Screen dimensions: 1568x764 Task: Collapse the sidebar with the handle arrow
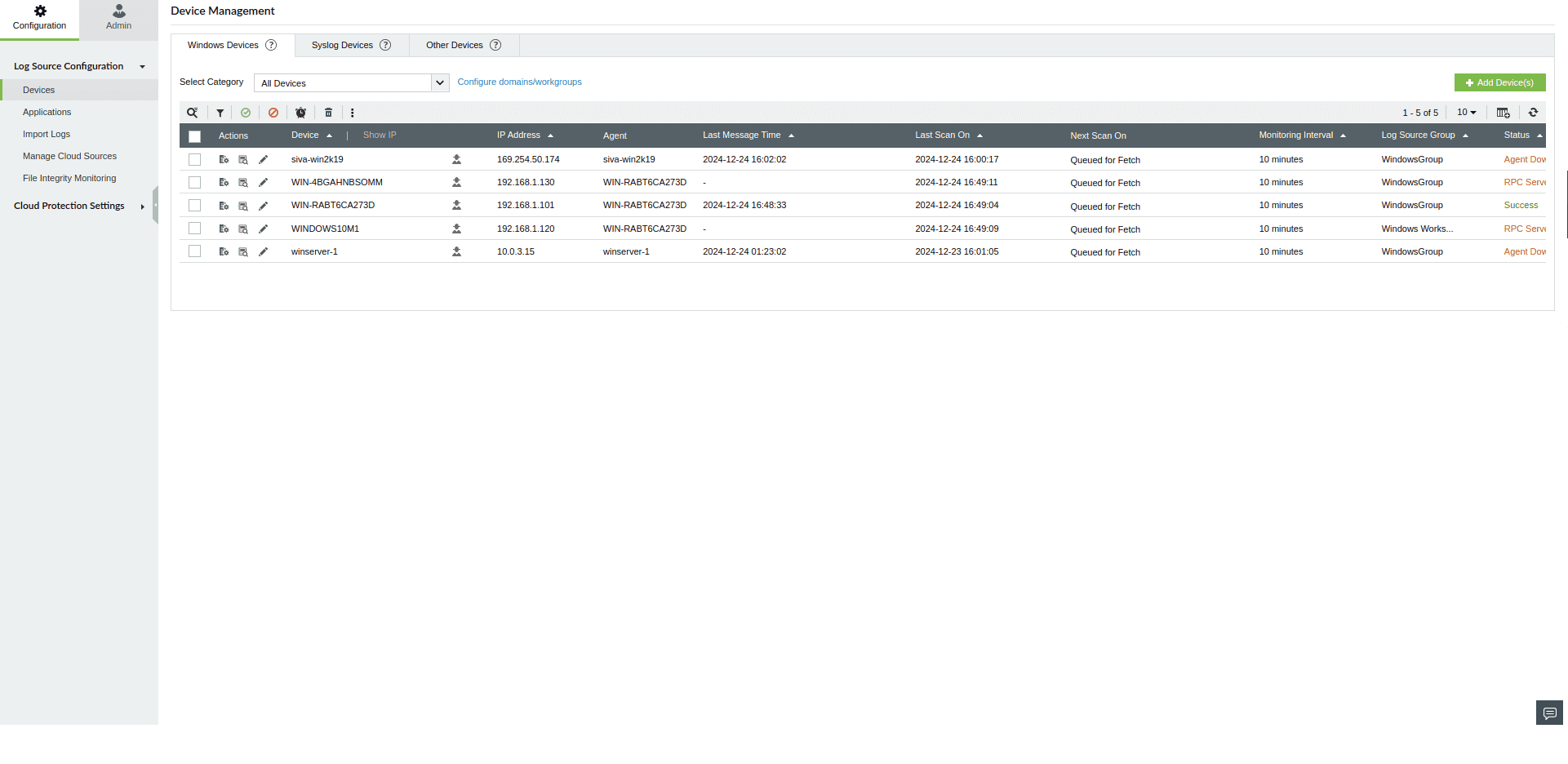(155, 206)
